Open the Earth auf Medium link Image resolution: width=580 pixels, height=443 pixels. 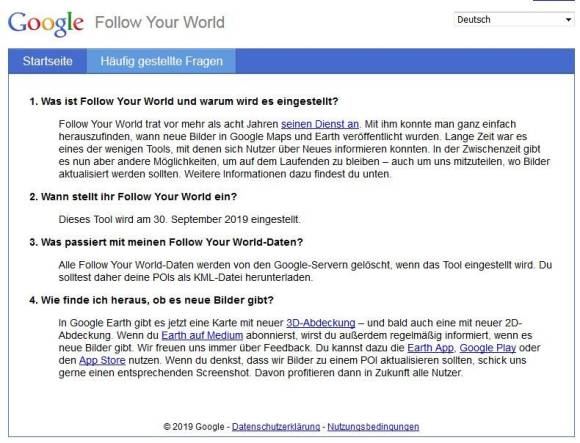(202, 336)
